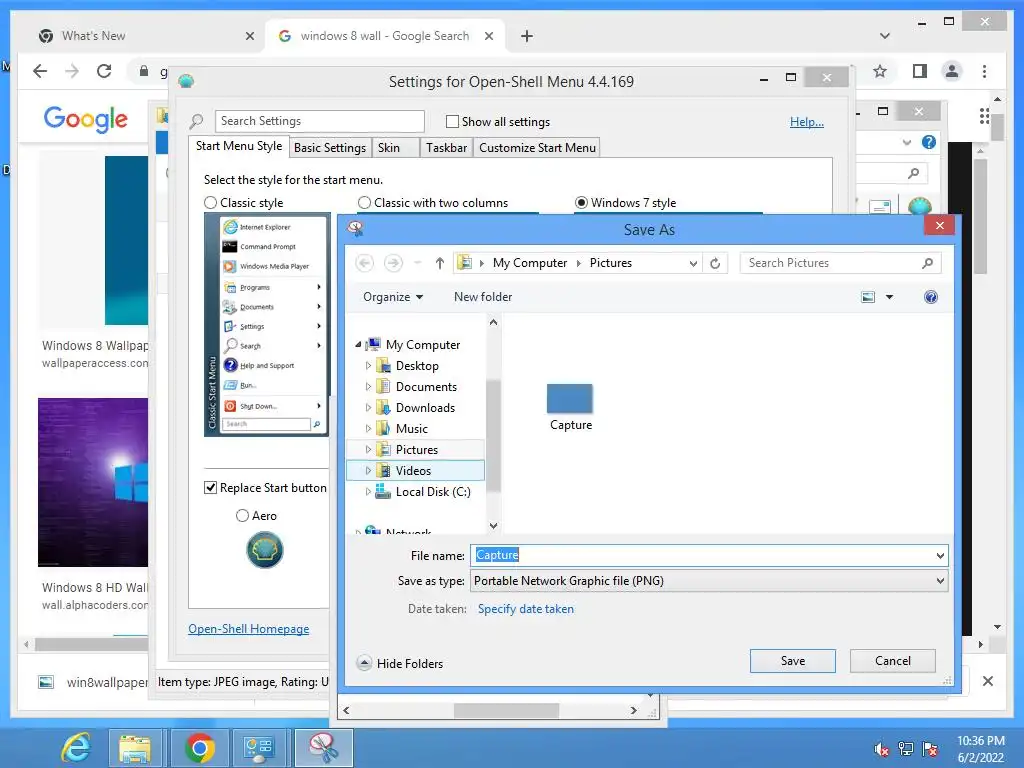
Task: Click Snipping Tool taskbar icon
Action: [x=323, y=748]
